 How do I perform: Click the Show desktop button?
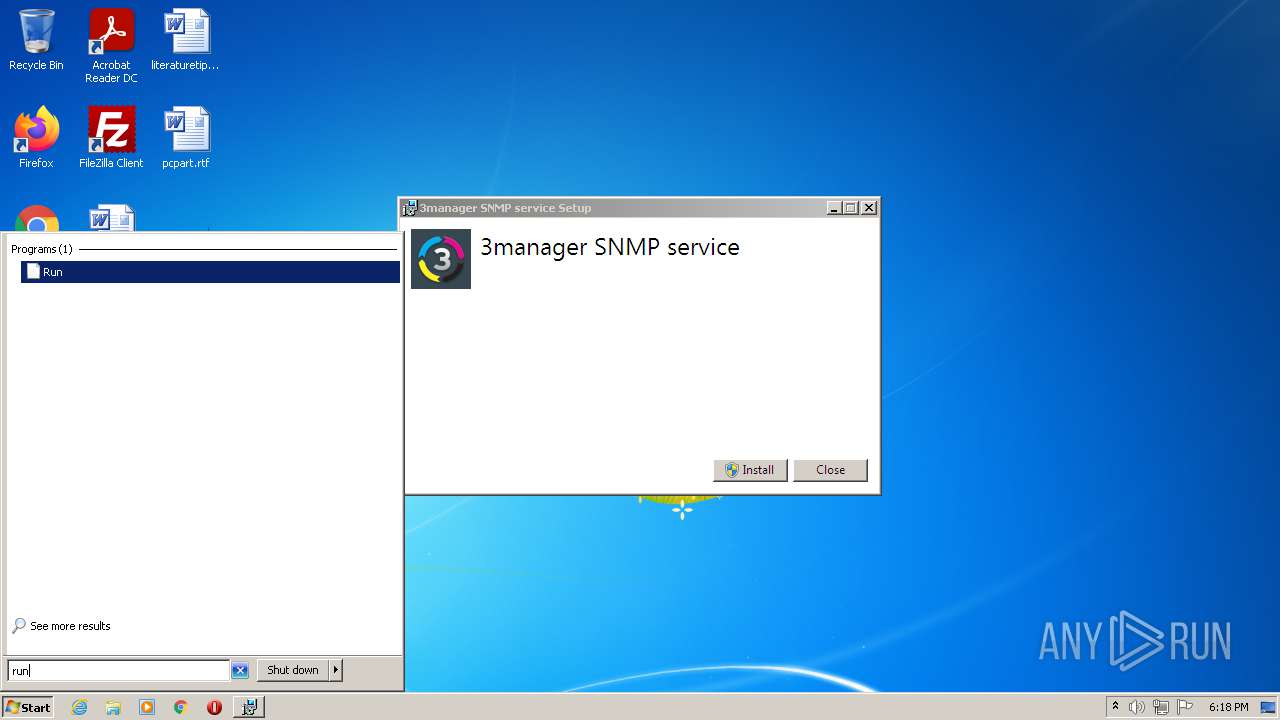coord(1268,707)
